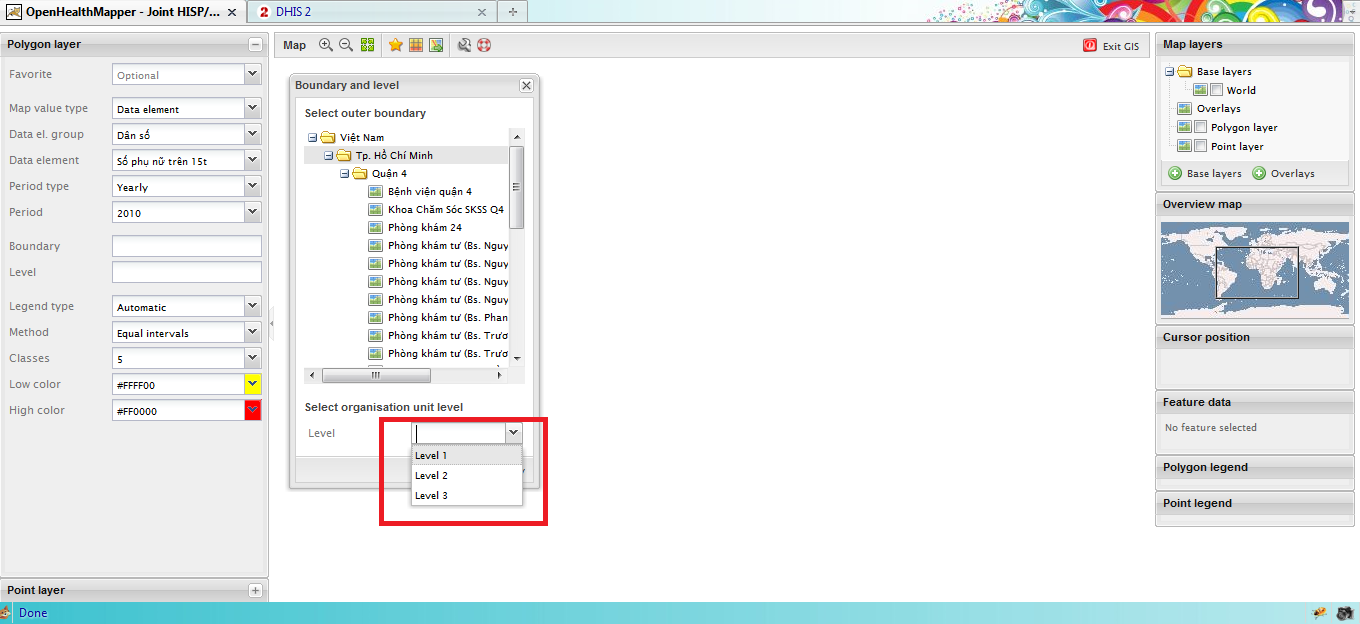This screenshot has height=624, width=1360.
Task: Collapse left side panel arrow handle
Action: tap(272, 324)
